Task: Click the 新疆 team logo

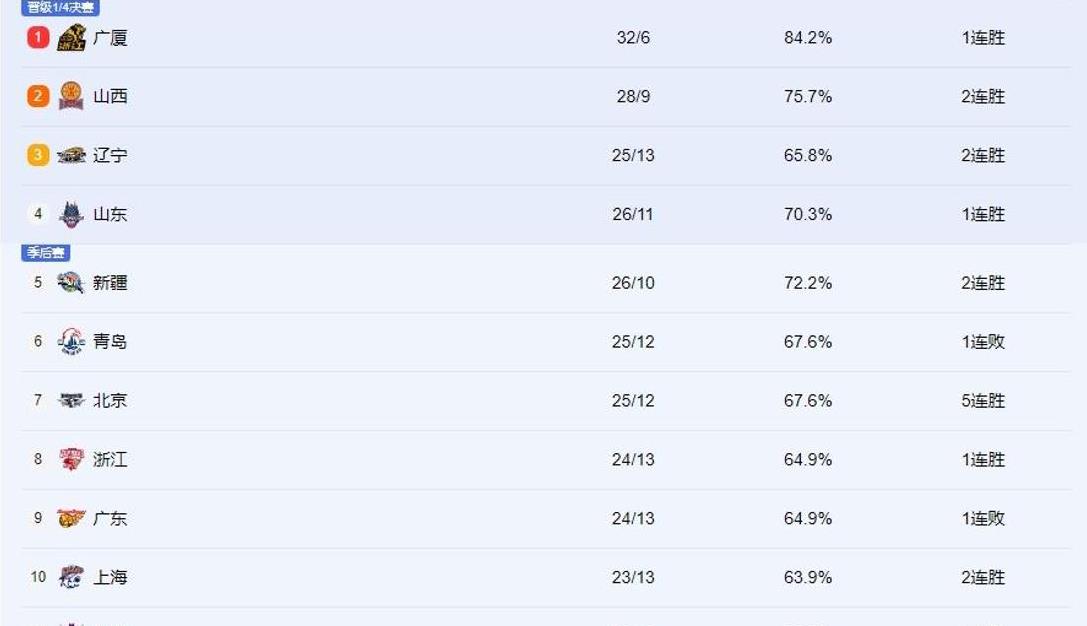Action: 71,283
